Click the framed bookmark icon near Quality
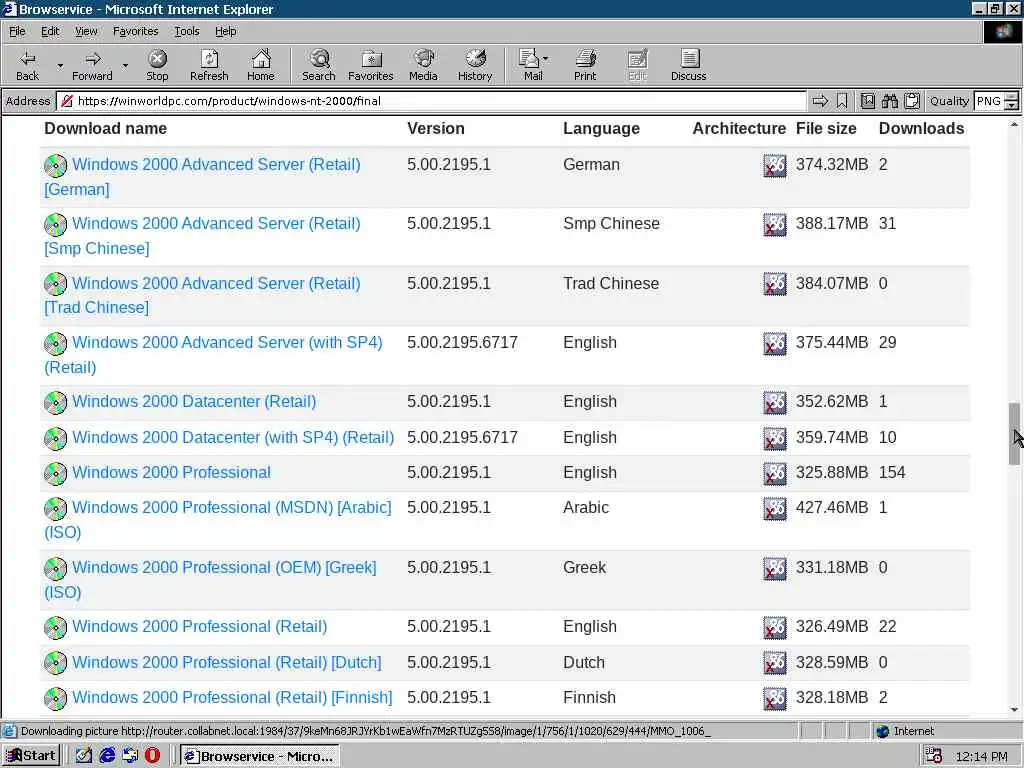The image size is (1024, 768). (x=867, y=101)
